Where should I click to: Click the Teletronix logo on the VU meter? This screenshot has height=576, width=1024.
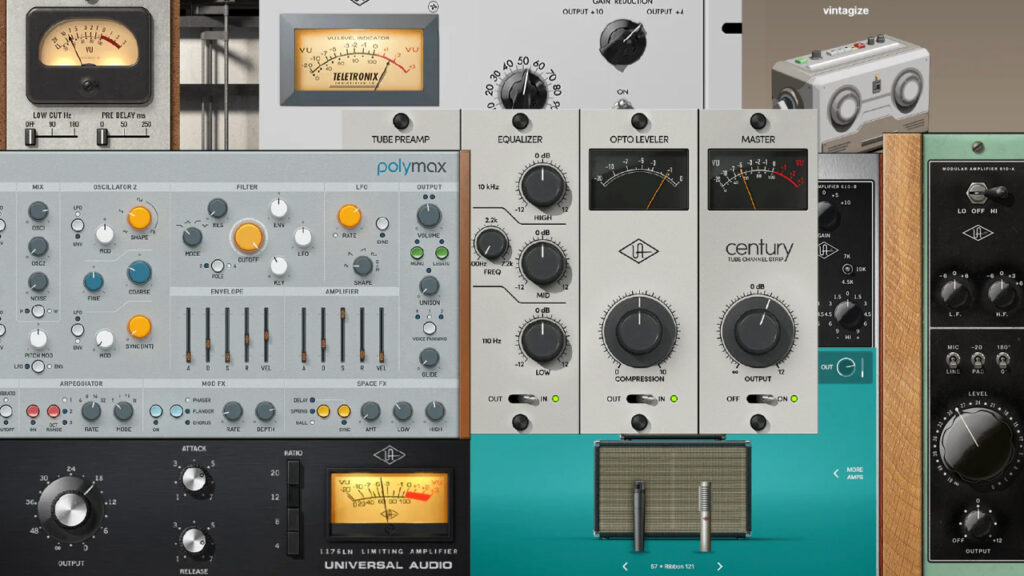(x=355, y=74)
